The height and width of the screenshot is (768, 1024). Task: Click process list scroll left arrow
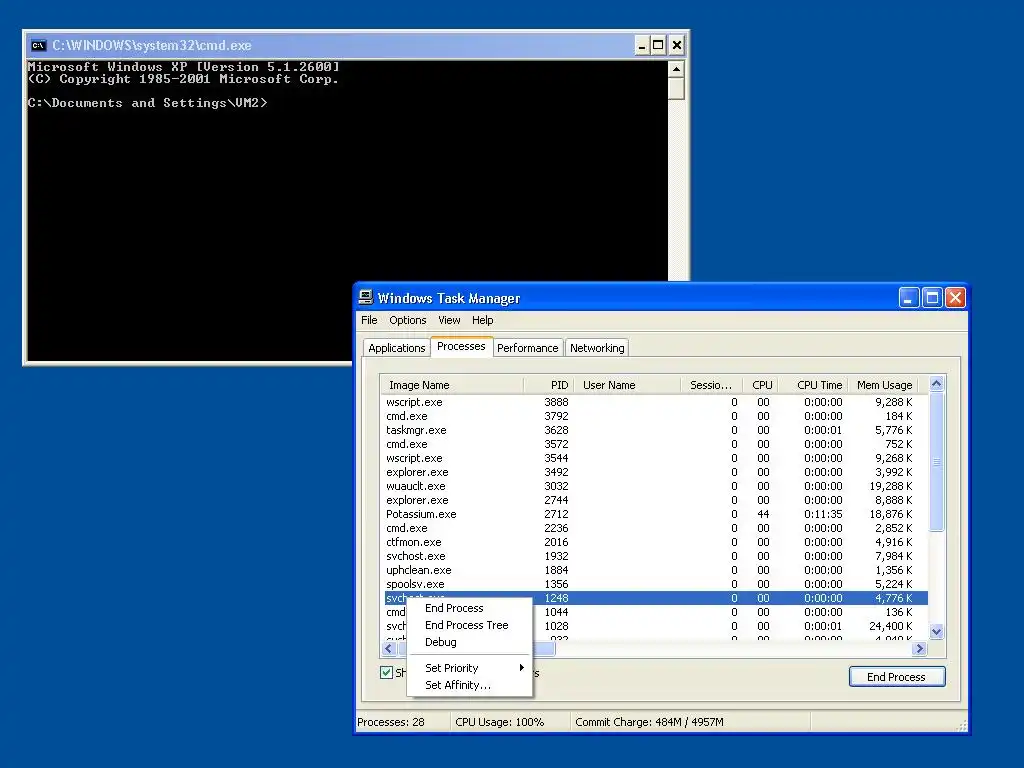coord(389,648)
